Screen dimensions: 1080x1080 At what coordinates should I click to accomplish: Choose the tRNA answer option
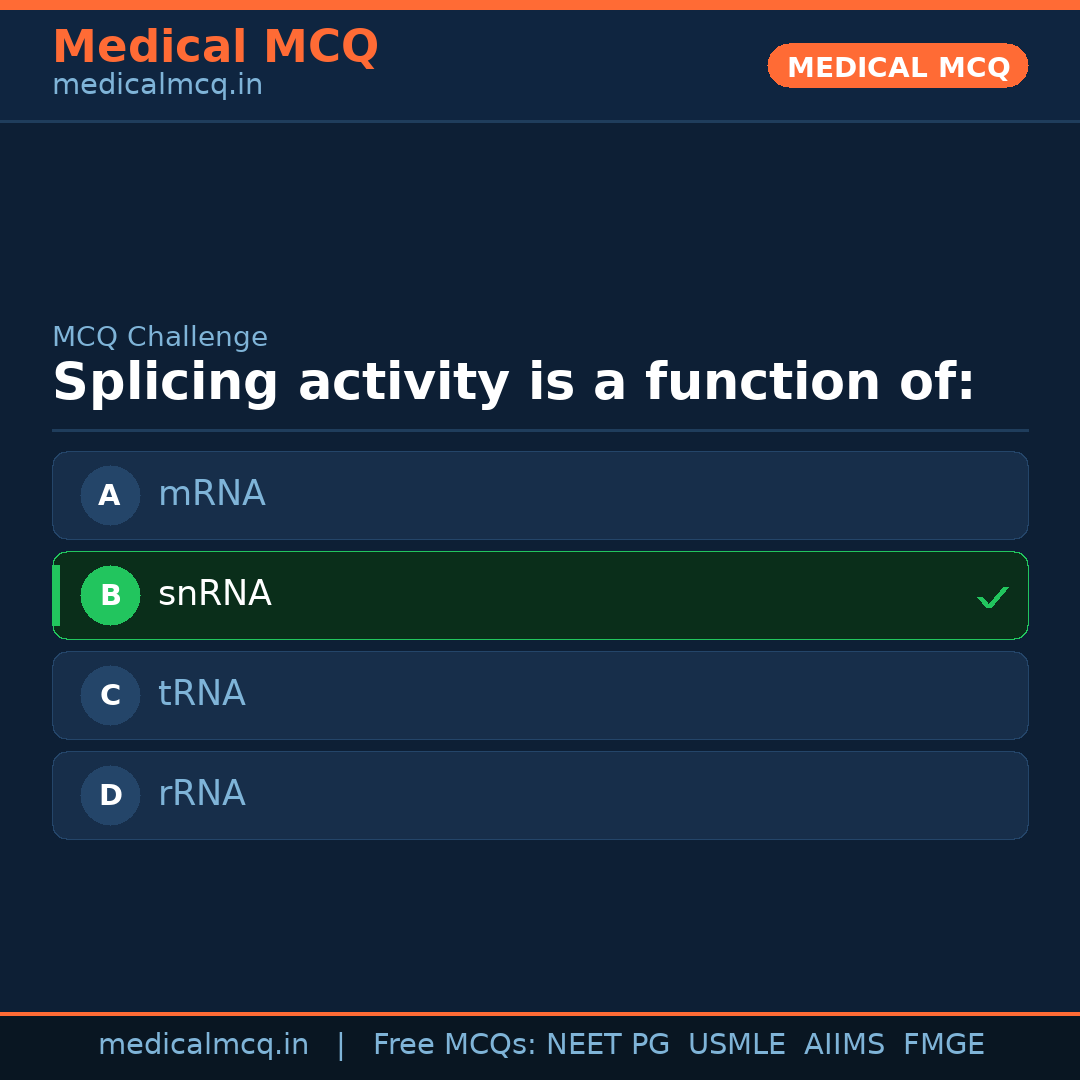(x=540, y=695)
